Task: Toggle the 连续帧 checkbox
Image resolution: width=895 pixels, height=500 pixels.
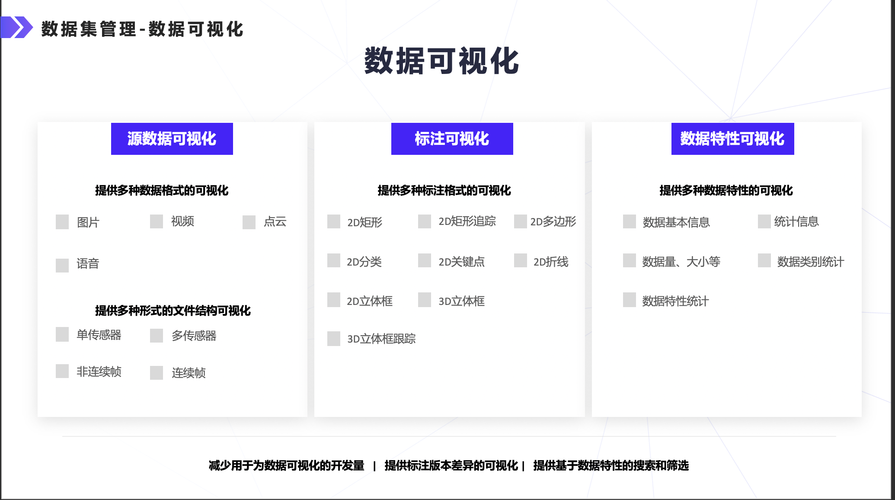Action: pos(156,373)
